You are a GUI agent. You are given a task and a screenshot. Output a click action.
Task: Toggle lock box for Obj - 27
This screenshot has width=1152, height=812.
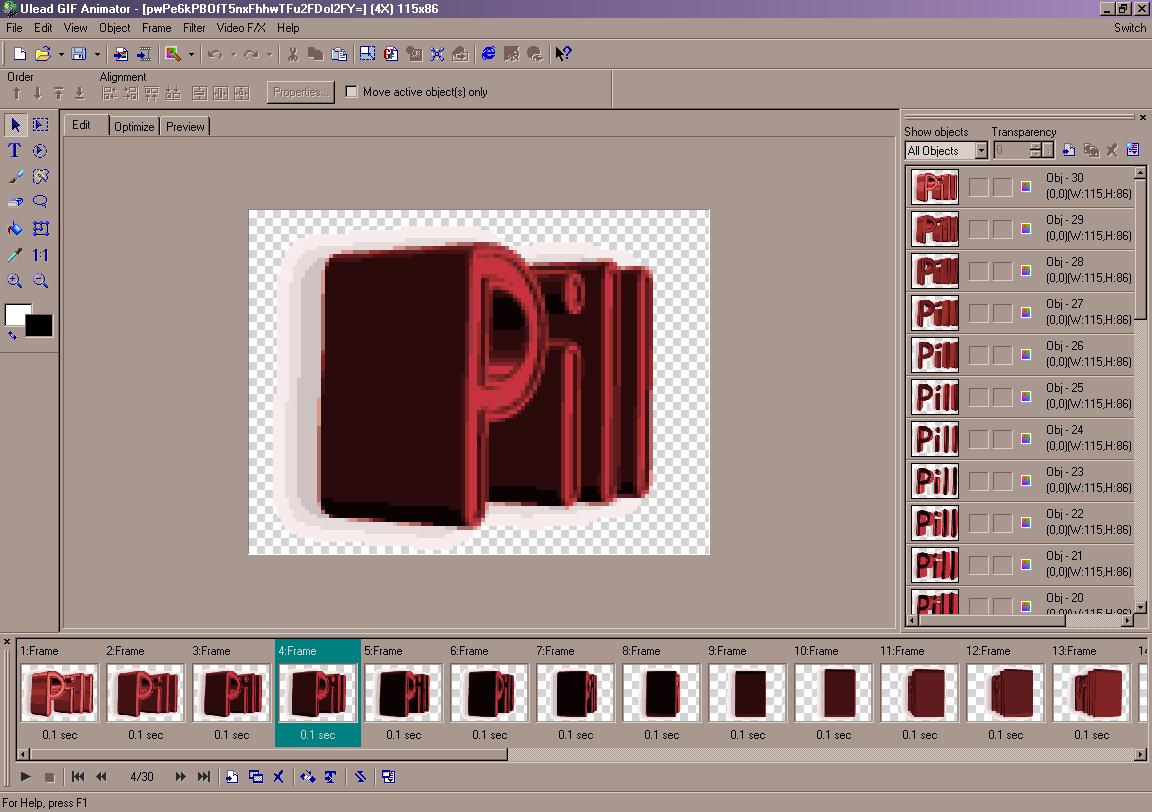[x=1002, y=313]
